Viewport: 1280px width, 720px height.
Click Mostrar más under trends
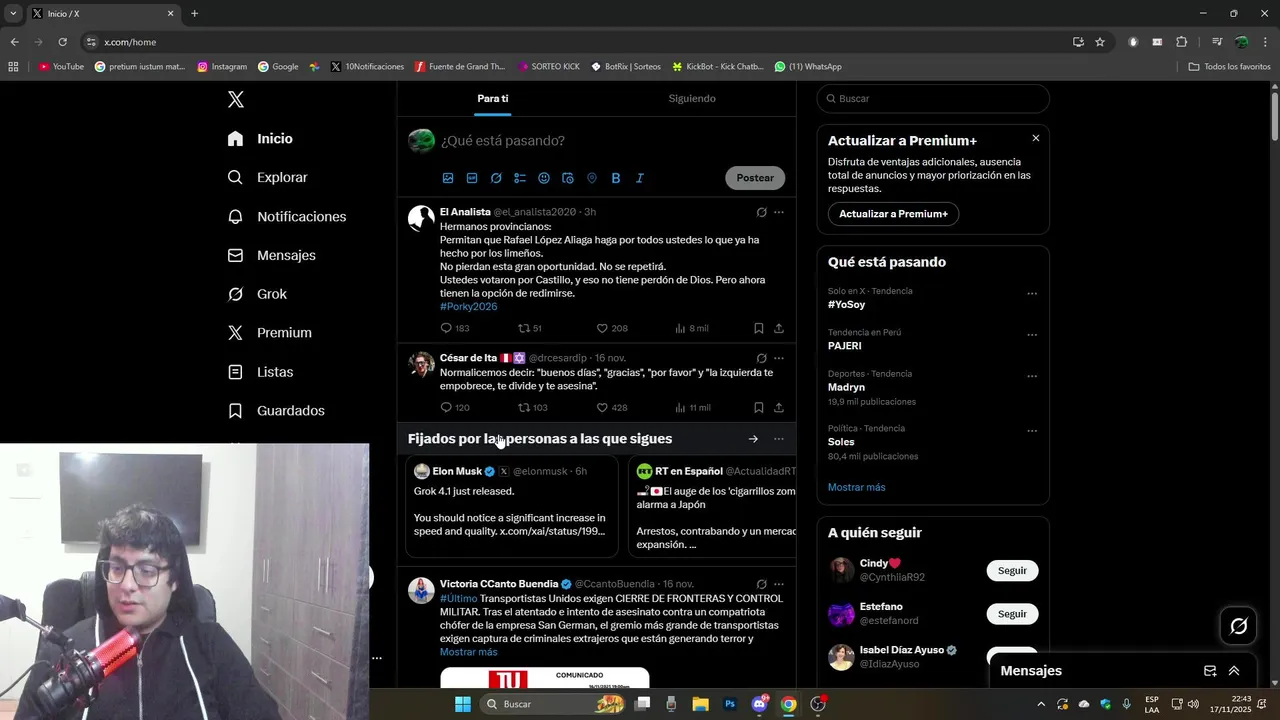856,487
